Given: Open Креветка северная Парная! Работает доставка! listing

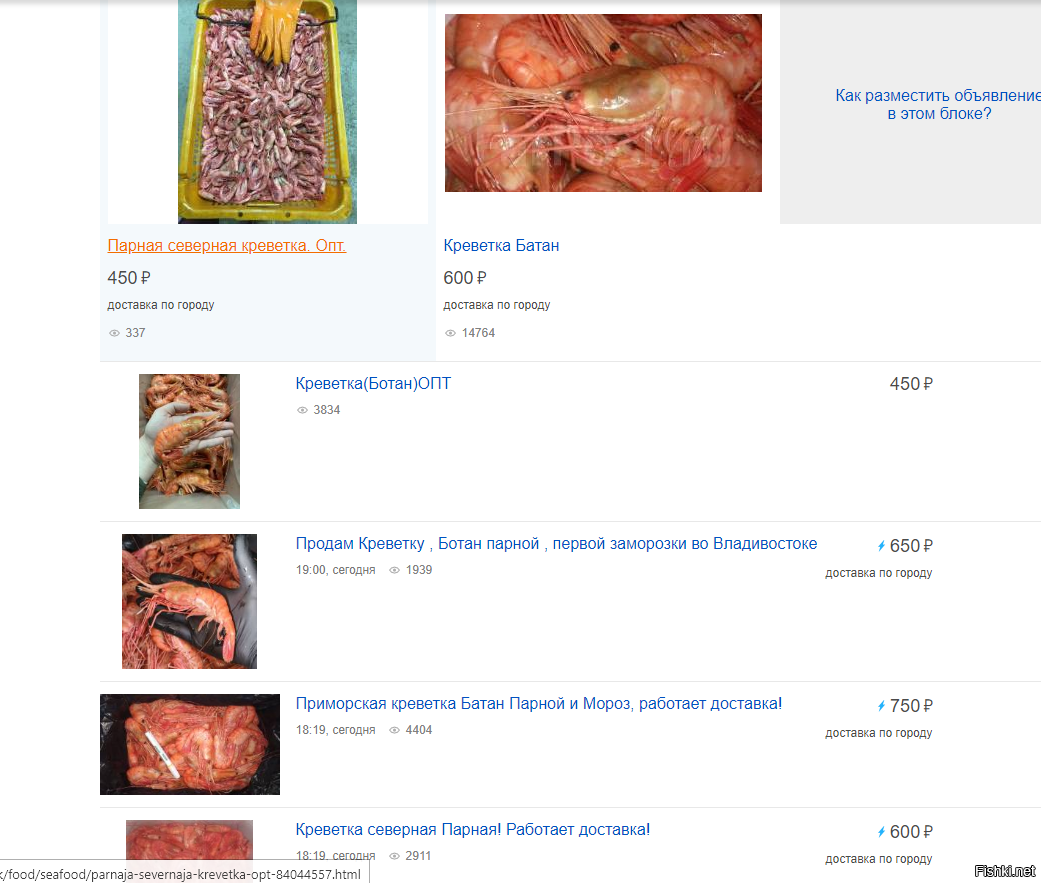Looking at the screenshot, I should (473, 830).
